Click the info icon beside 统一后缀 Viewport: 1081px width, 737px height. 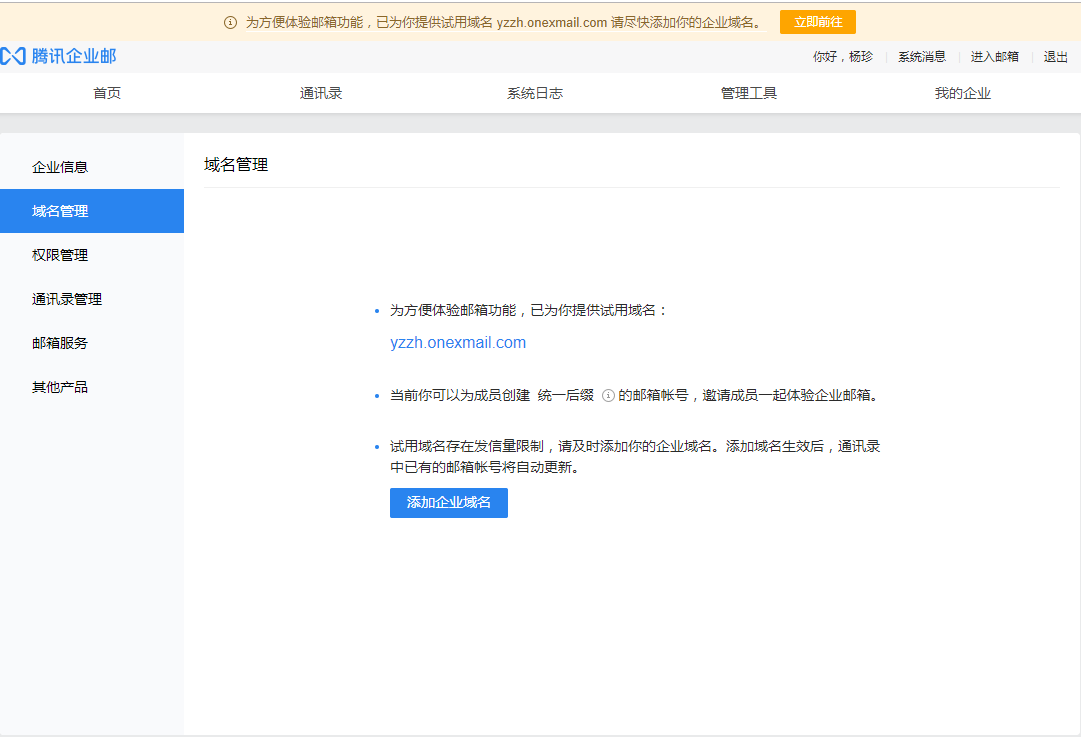(608, 396)
